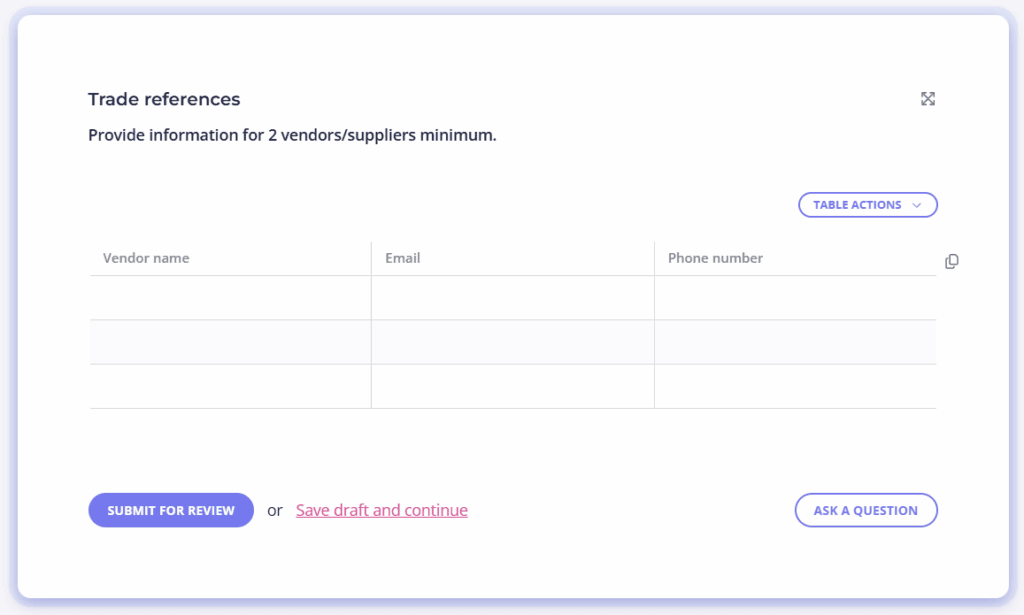The width and height of the screenshot is (1024, 615).
Task: Submit the form for review
Action: click(171, 510)
